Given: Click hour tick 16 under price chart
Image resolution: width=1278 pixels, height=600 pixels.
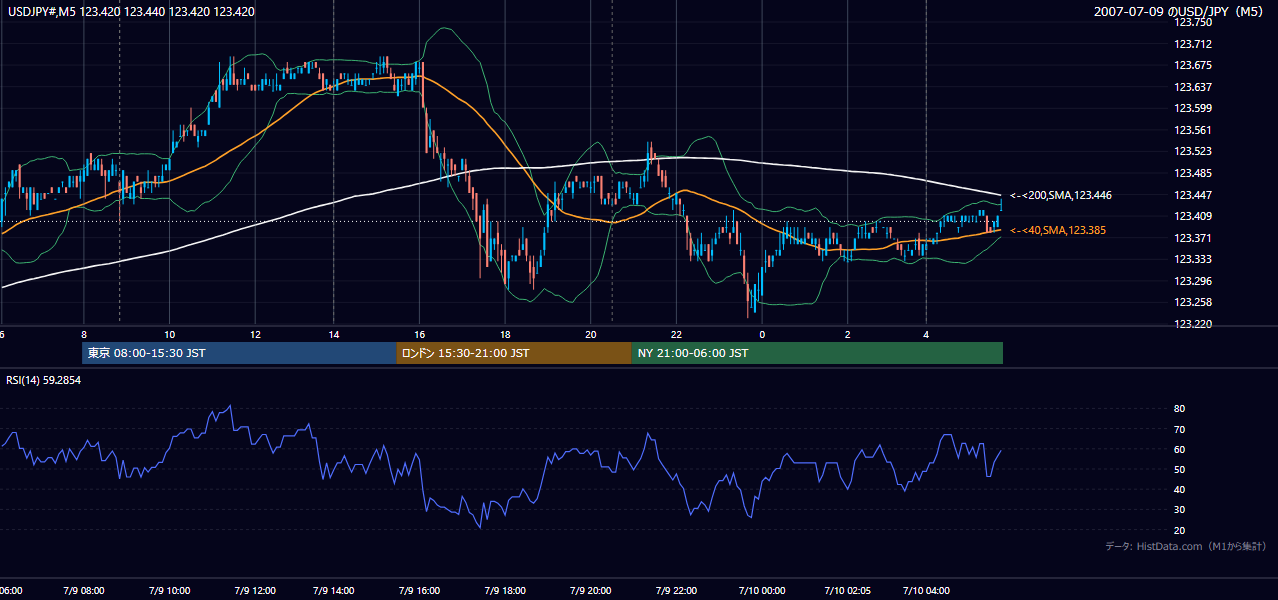Looking at the screenshot, I should pos(419,335).
